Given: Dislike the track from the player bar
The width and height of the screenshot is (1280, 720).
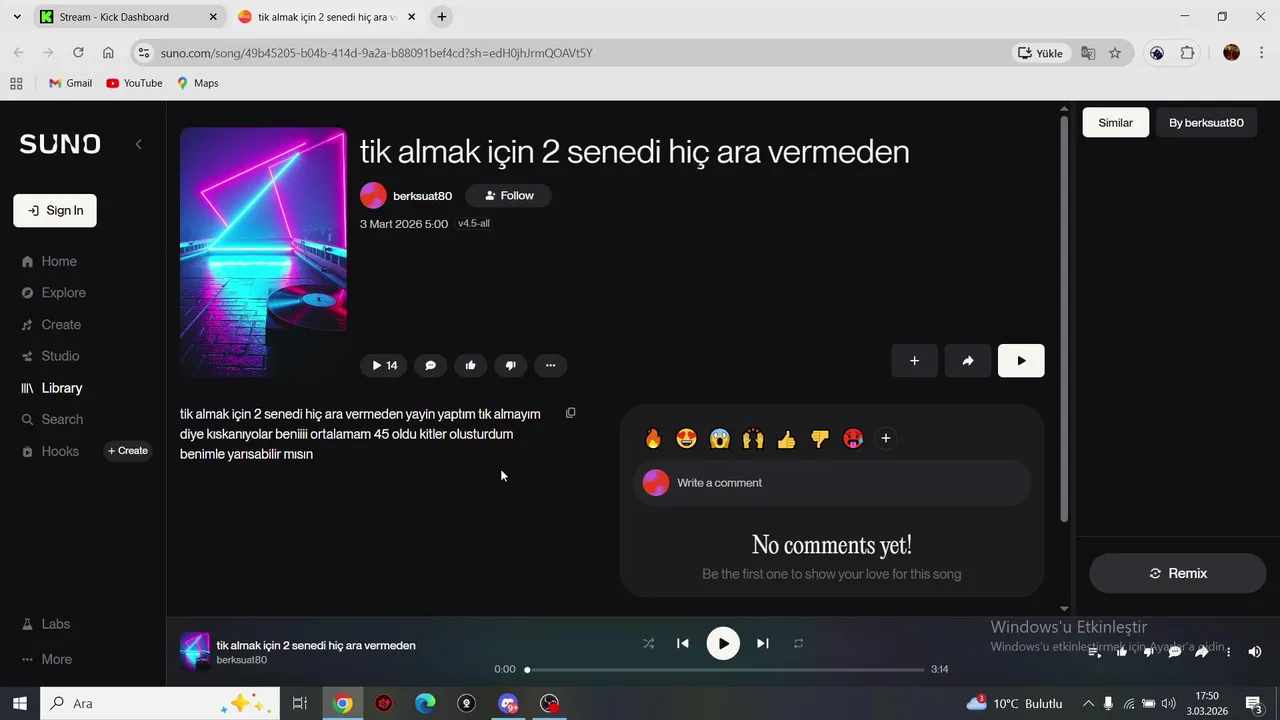Looking at the screenshot, I should (x=1149, y=652).
